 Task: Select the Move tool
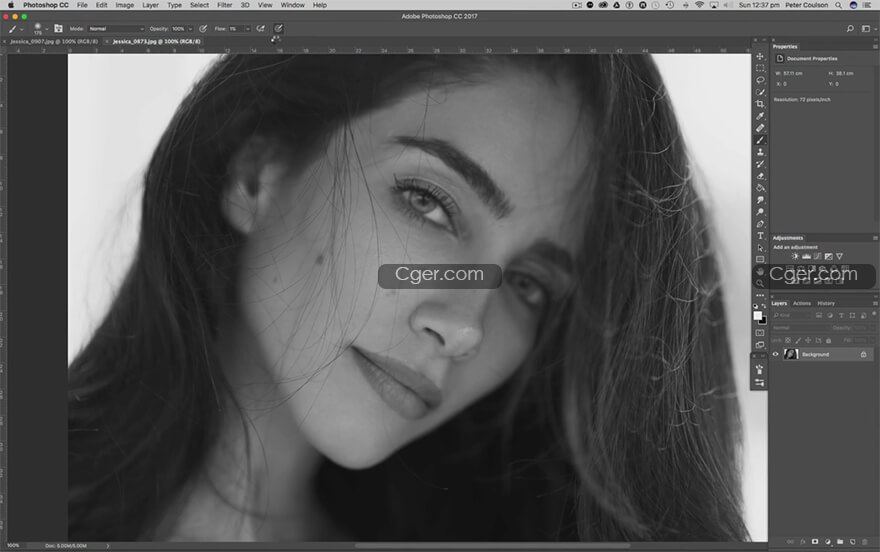[760, 56]
